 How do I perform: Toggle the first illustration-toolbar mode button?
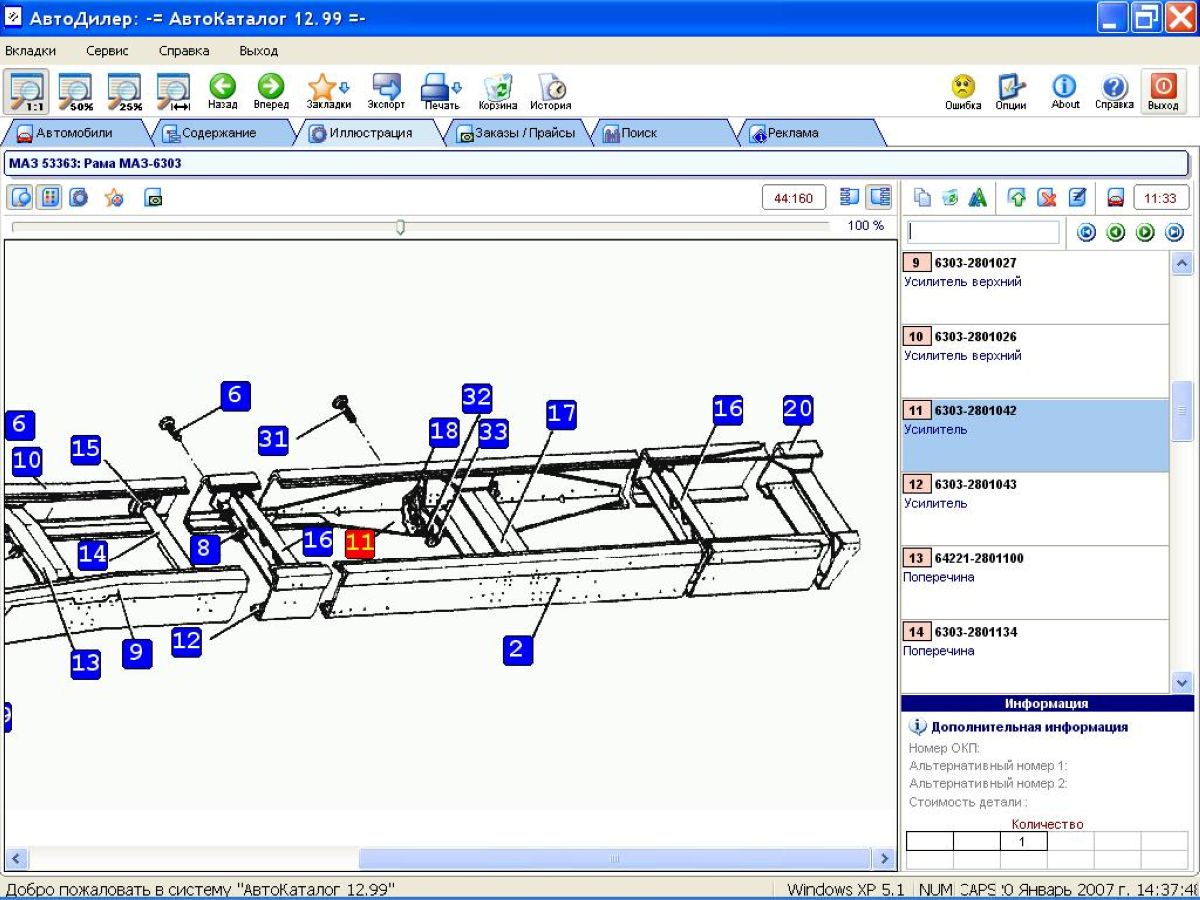(21, 197)
